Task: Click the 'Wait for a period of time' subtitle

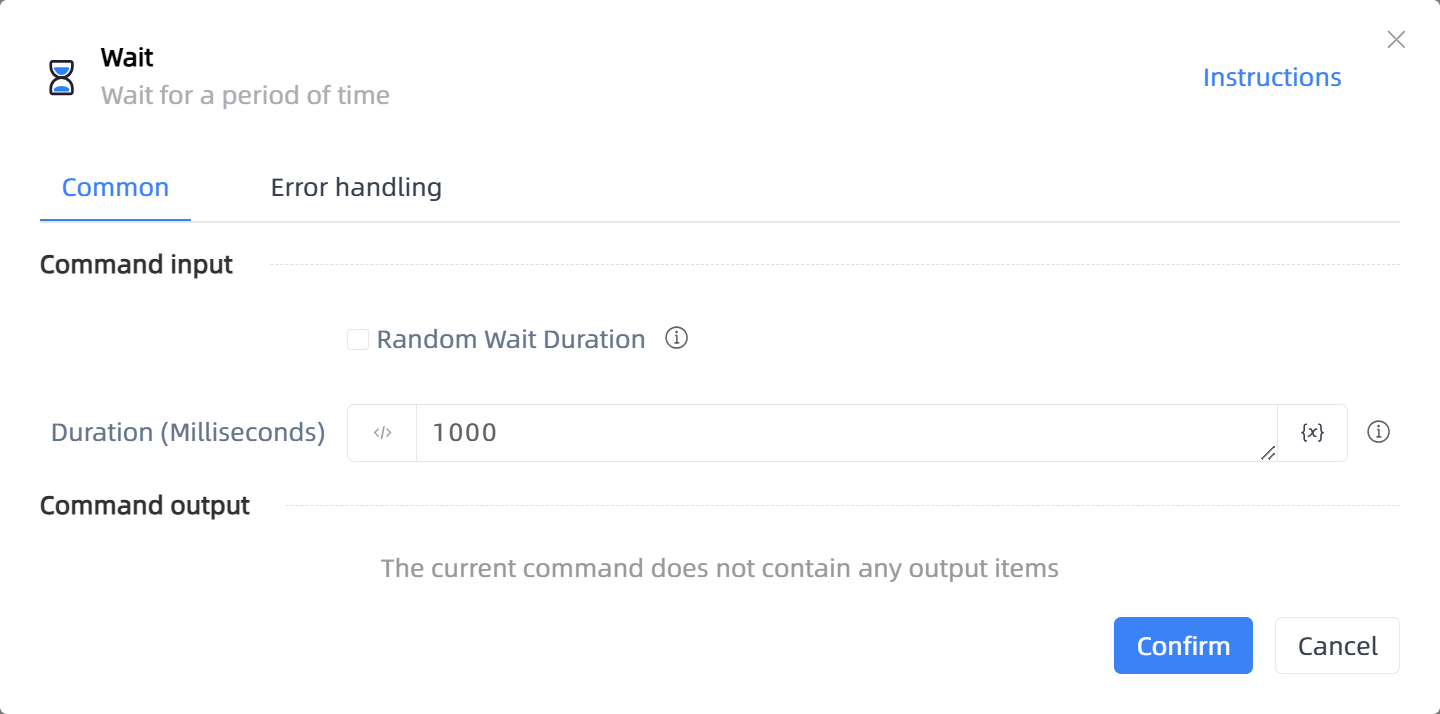Action: 245,96
